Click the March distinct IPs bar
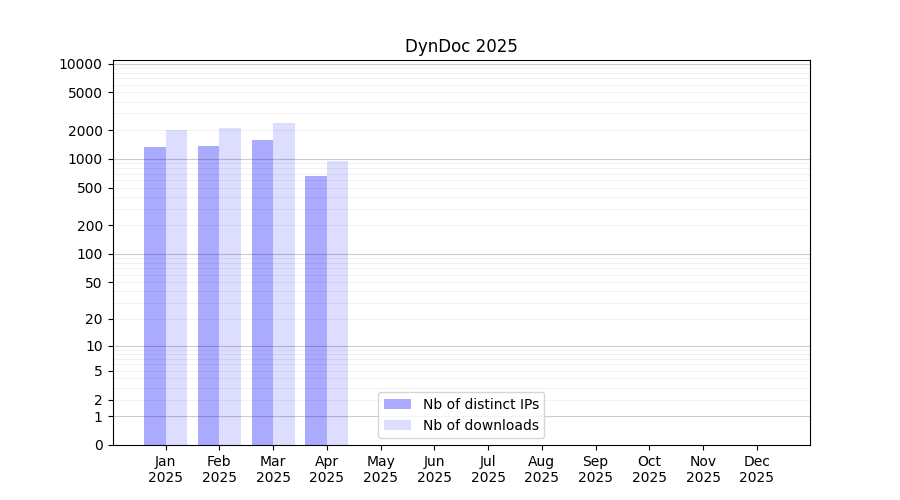The width and height of the screenshot is (900, 500). point(262,293)
